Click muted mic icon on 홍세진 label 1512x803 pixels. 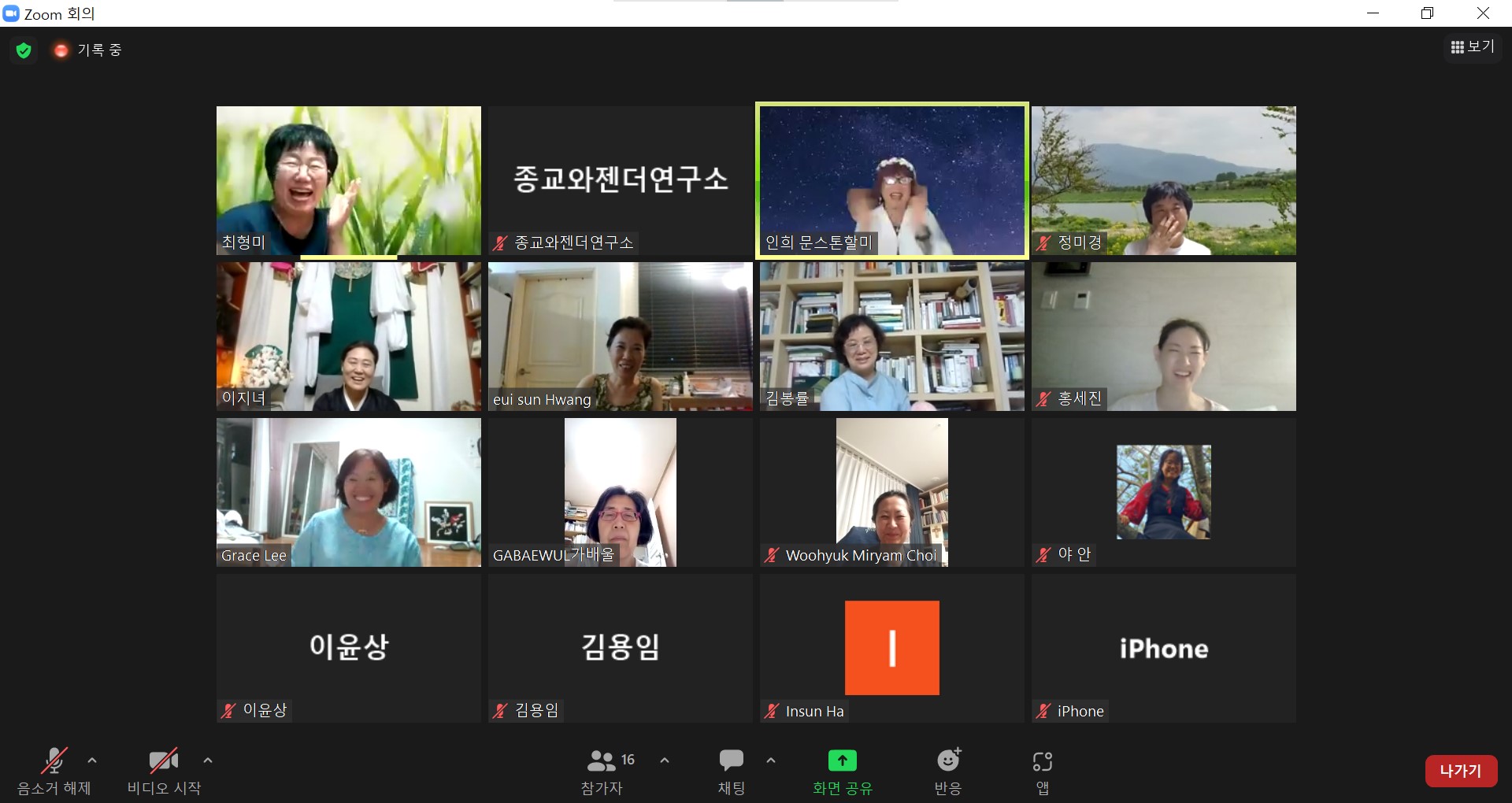1043,399
